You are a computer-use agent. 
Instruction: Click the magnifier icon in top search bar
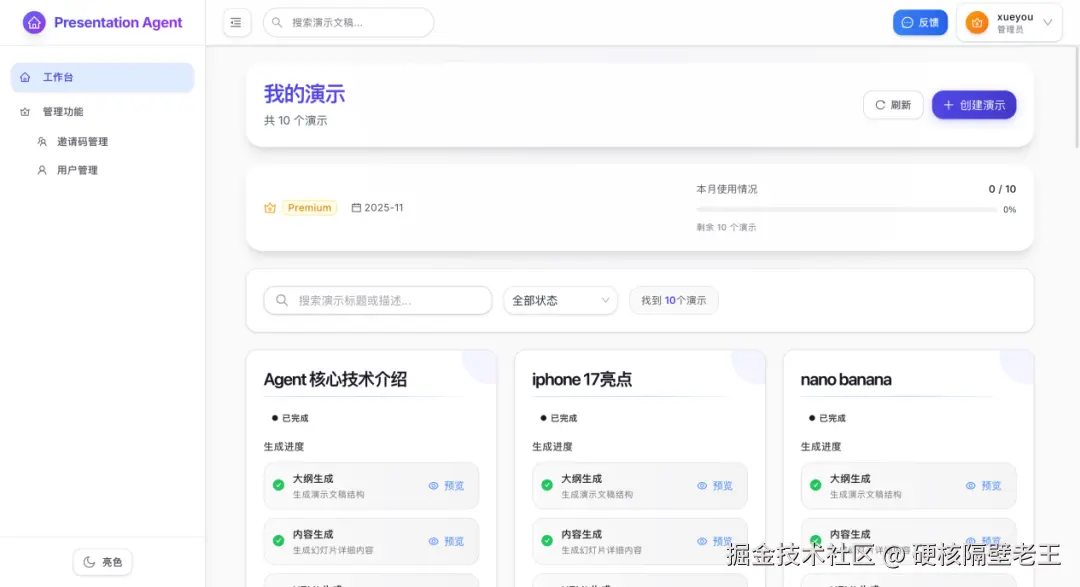point(277,23)
